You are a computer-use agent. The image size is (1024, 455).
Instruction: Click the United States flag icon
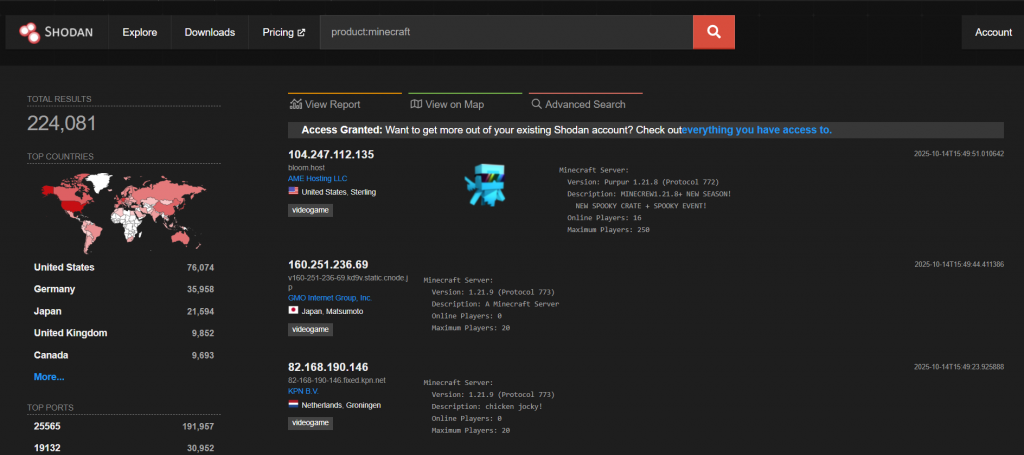293,191
